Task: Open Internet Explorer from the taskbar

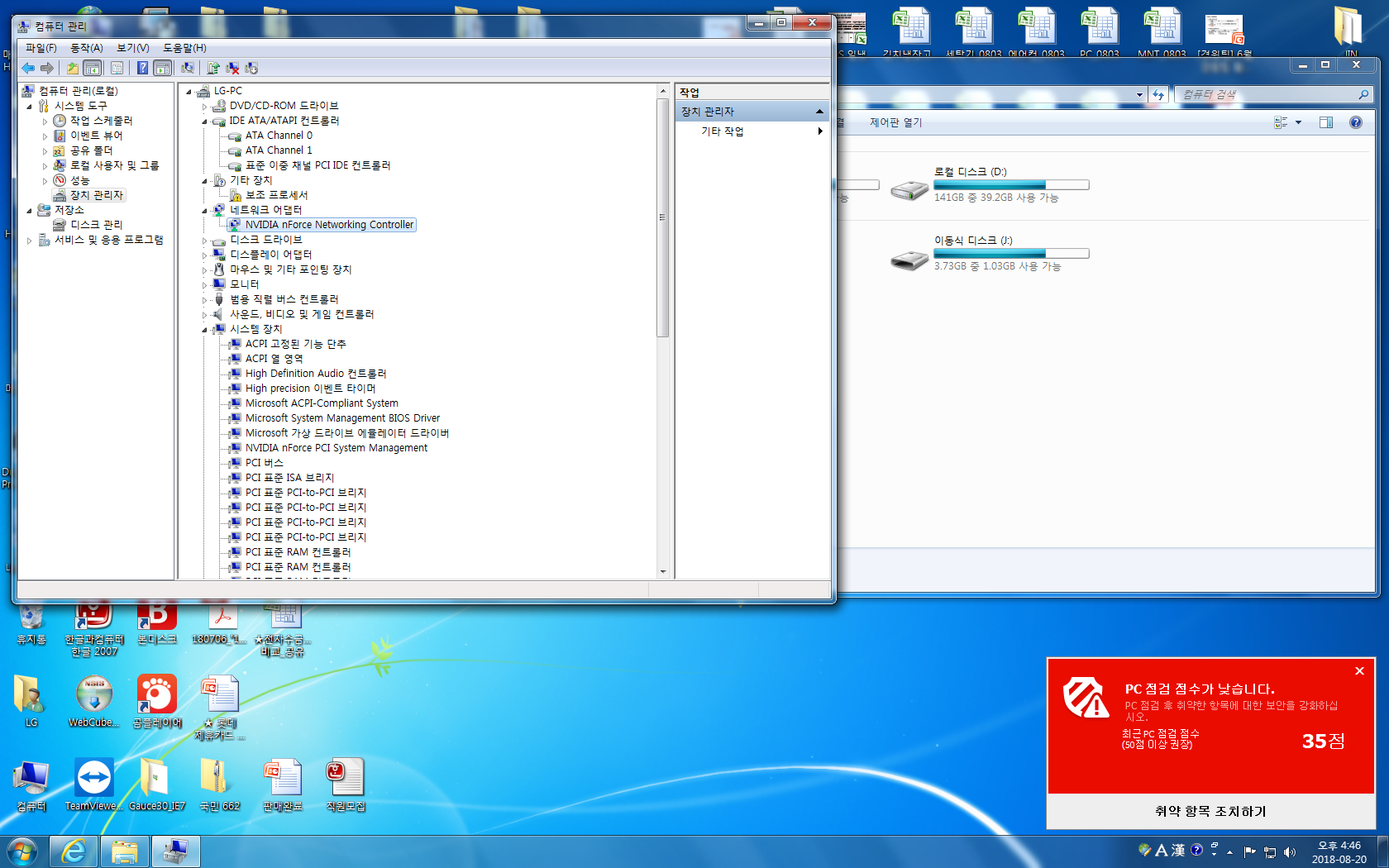Action: [74, 851]
